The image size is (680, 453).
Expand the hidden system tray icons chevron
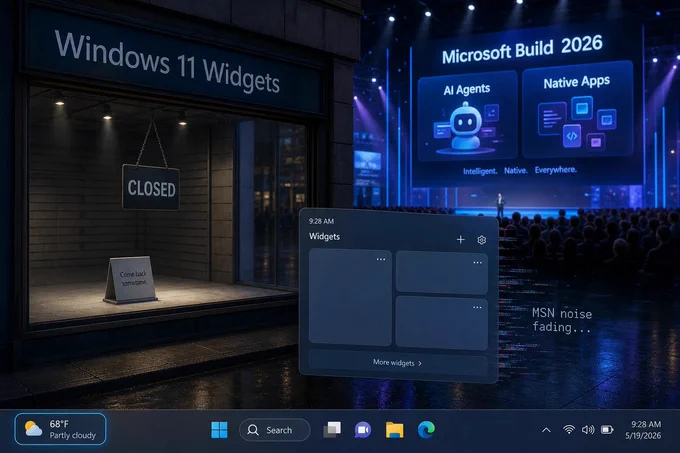546,430
